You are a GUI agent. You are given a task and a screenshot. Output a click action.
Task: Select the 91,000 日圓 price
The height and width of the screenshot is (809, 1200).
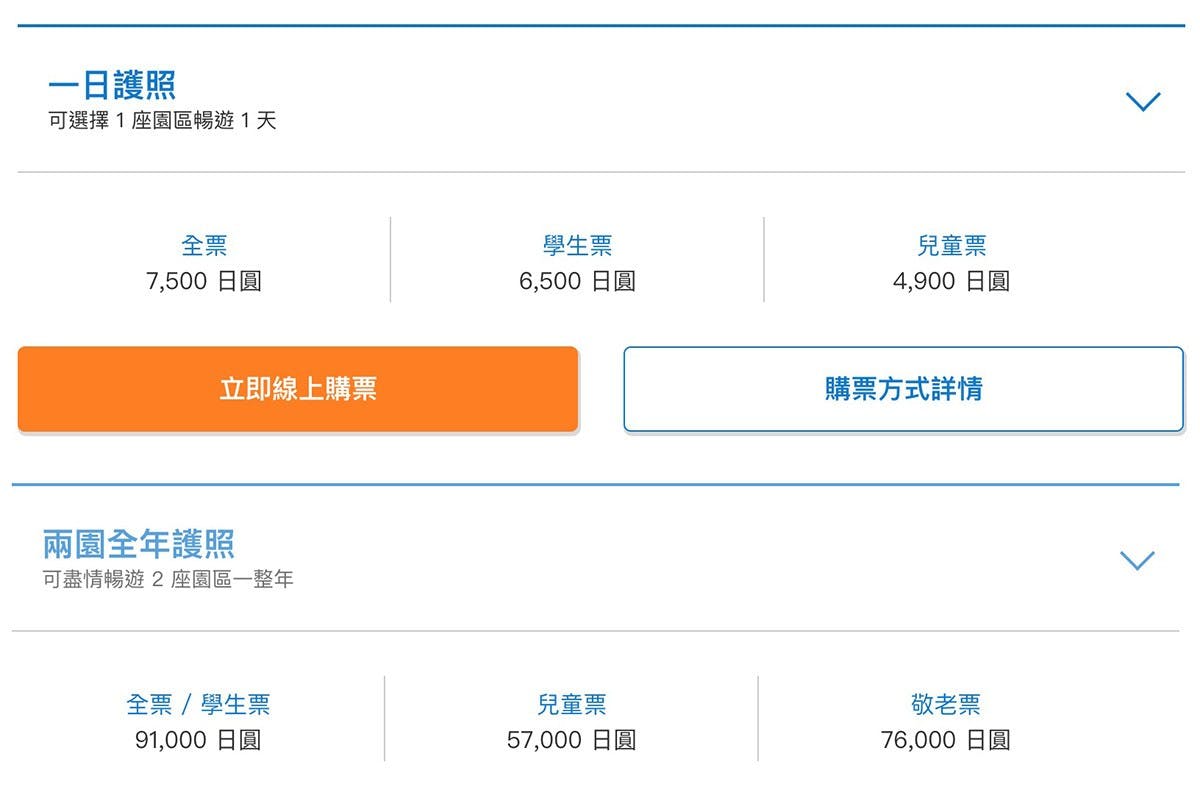tap(198, 740)
